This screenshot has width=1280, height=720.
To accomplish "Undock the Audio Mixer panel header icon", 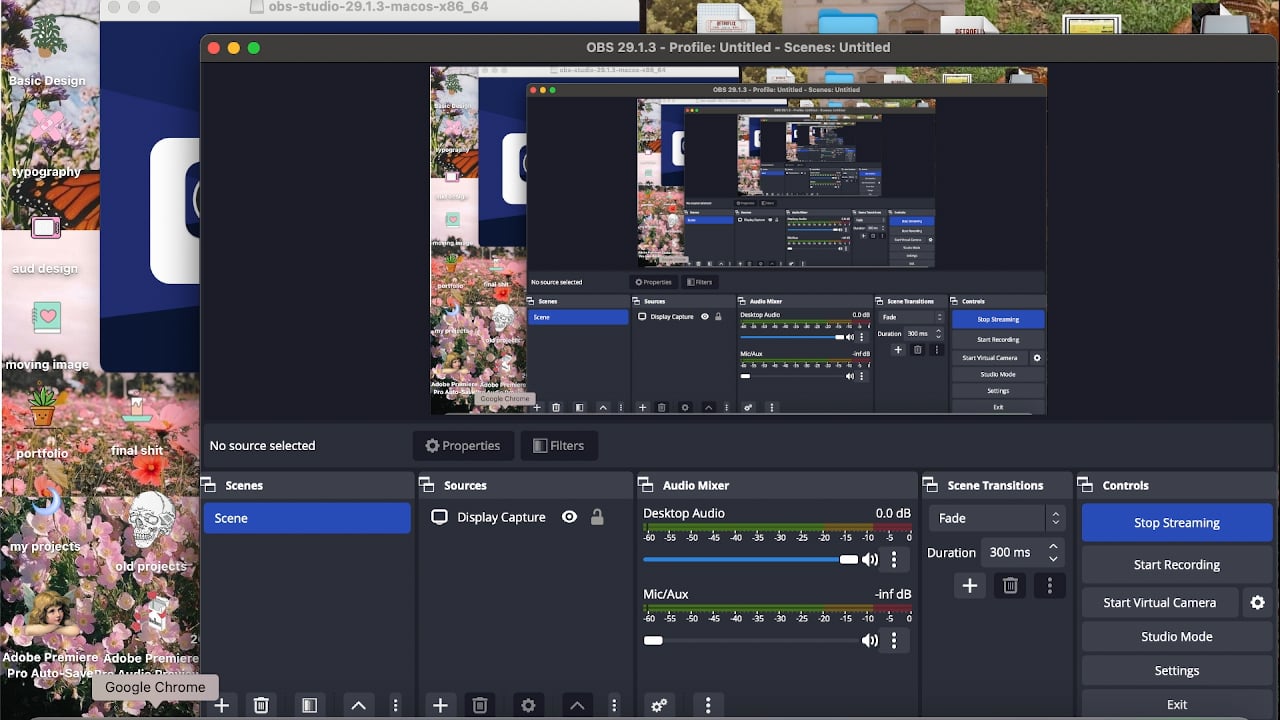I will click(x=646, y=485).
